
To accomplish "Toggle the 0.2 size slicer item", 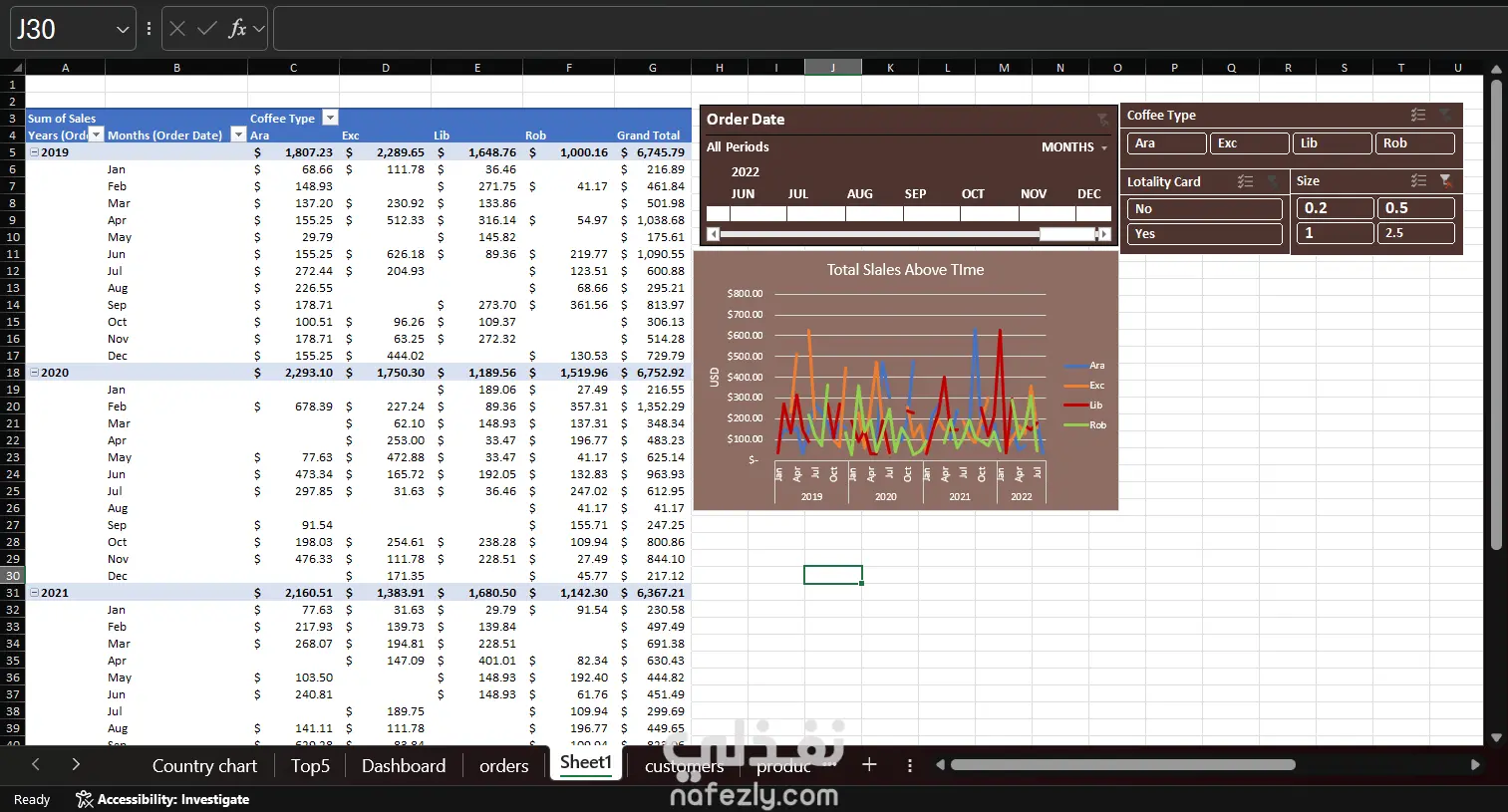I will tap(1335, 208).
